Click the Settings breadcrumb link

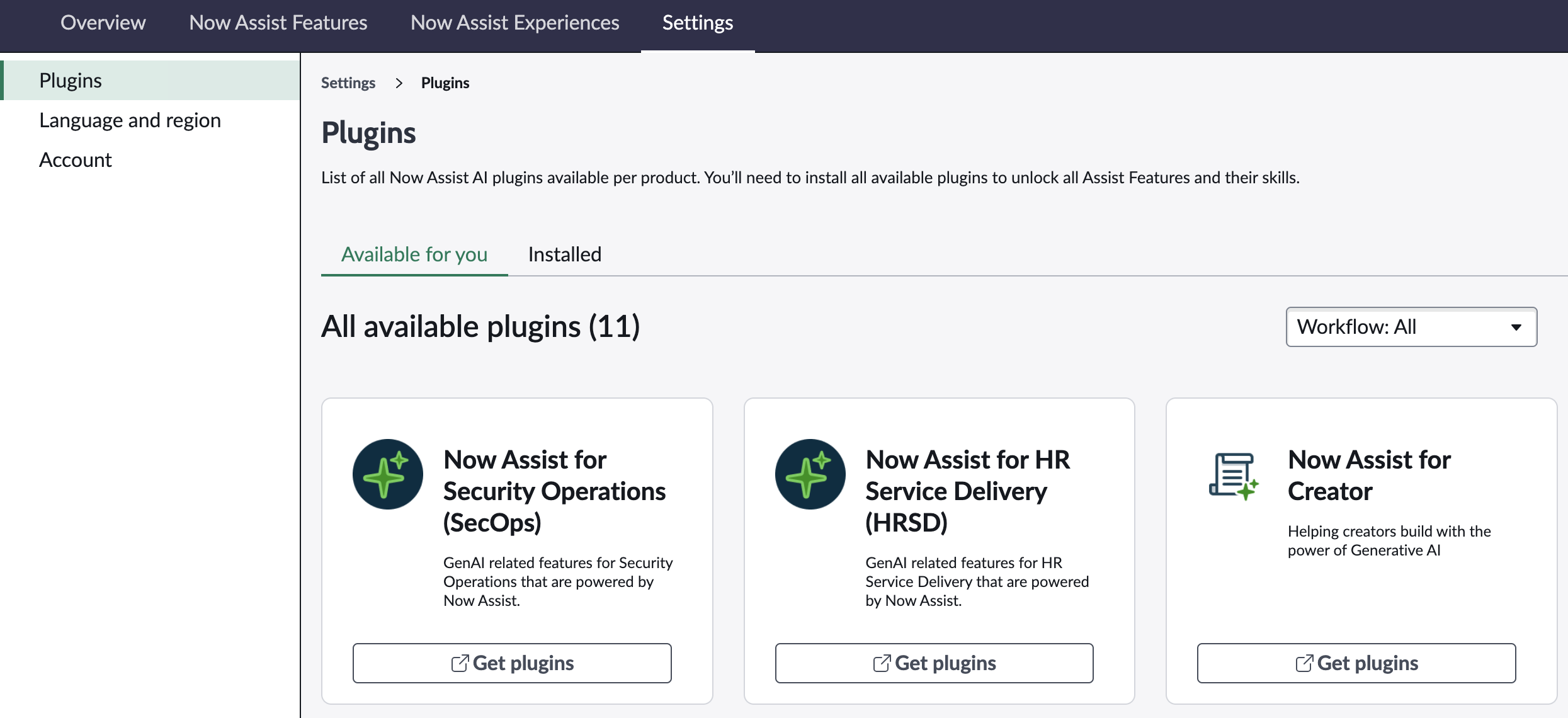point(348,83)
